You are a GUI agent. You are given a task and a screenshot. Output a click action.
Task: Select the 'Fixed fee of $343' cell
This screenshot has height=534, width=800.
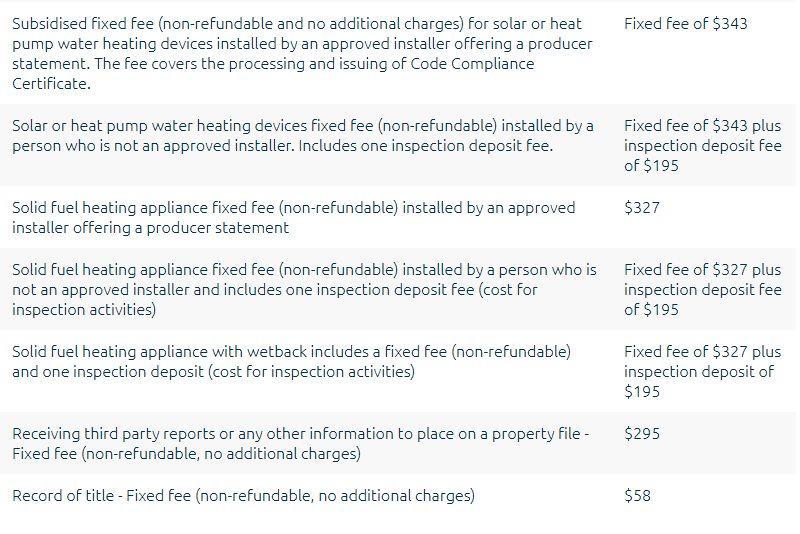(x=685, y=24)
